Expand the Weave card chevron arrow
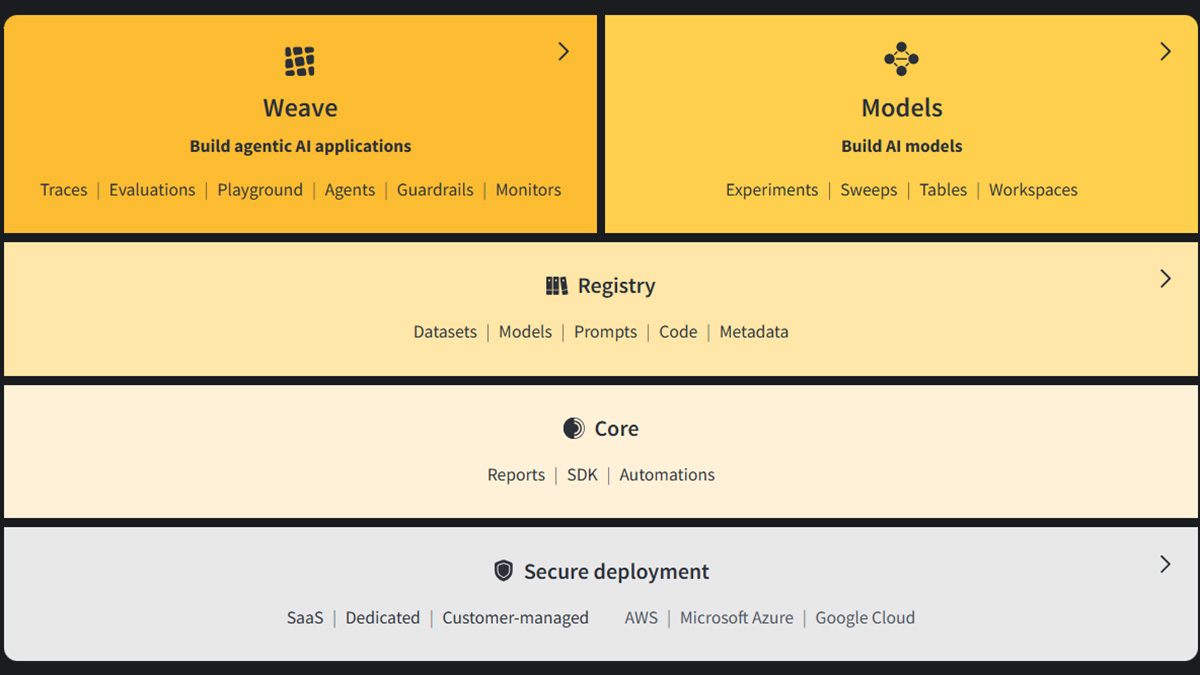Screen dimensions: 1200x675 [x=564, y=52]
